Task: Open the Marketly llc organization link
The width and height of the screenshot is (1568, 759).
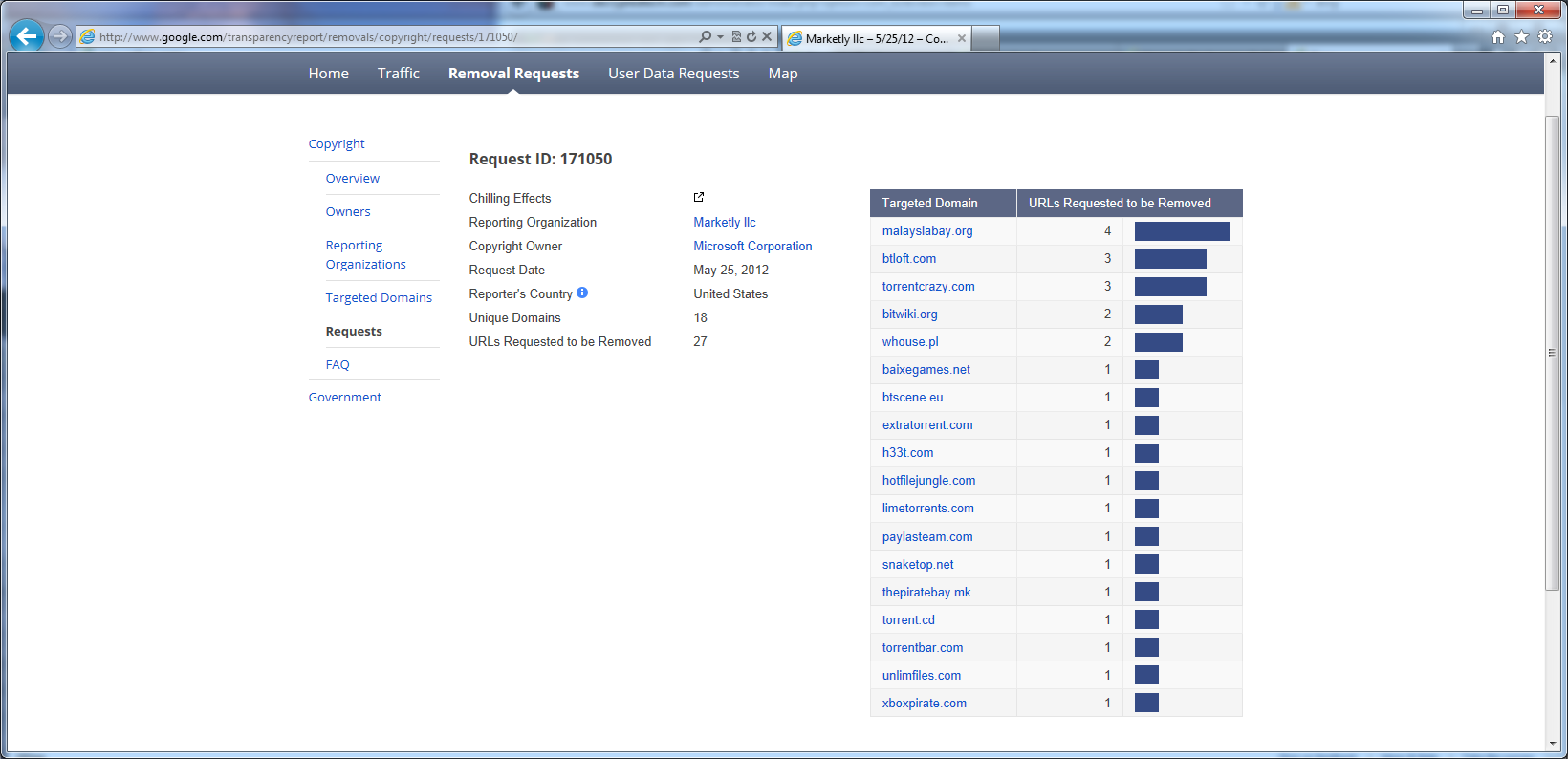Action: [x=725, y=222]
